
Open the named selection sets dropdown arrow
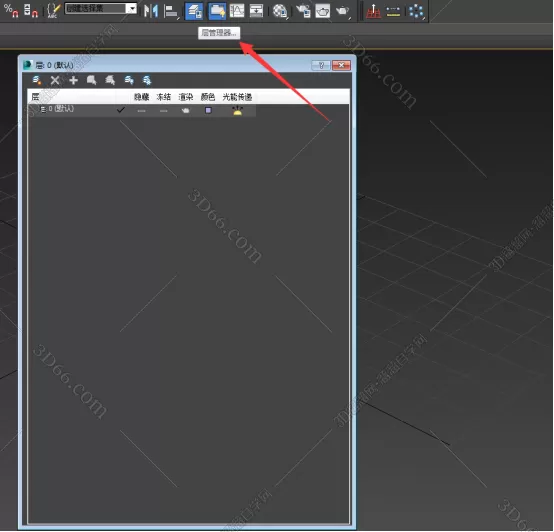pos(132,8)
